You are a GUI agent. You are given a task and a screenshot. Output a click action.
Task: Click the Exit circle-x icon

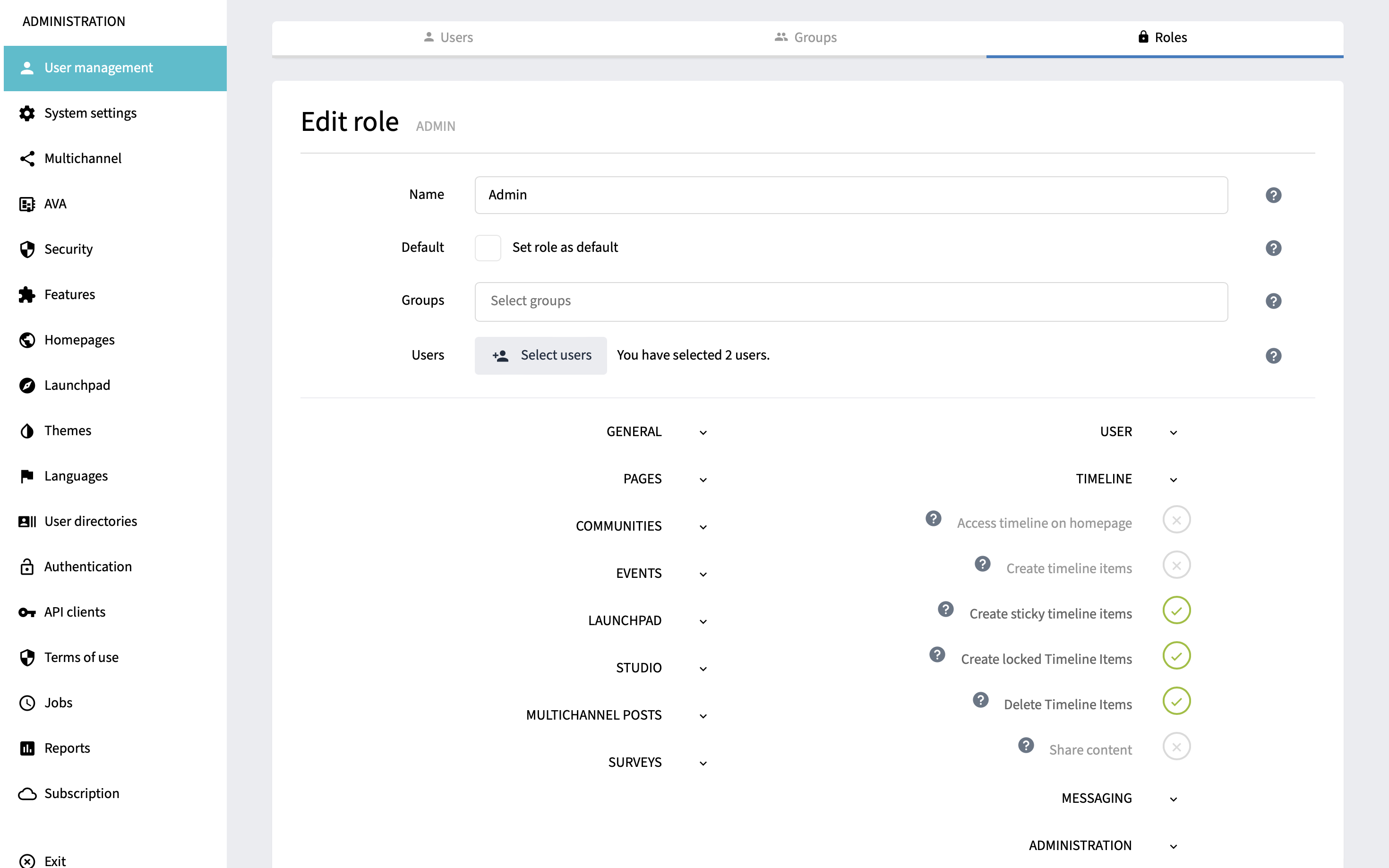27,861
